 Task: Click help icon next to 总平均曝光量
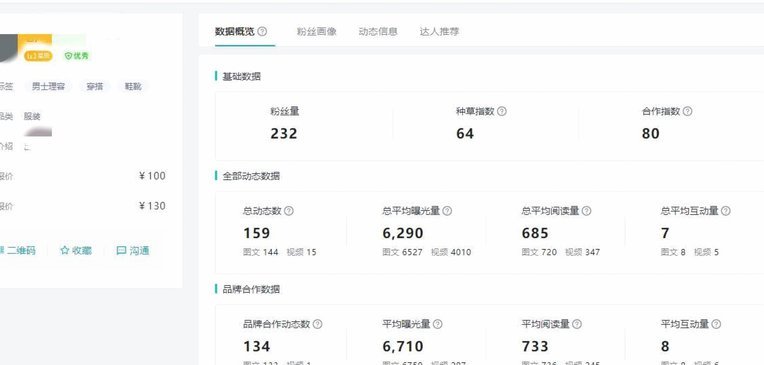point(447,211)
